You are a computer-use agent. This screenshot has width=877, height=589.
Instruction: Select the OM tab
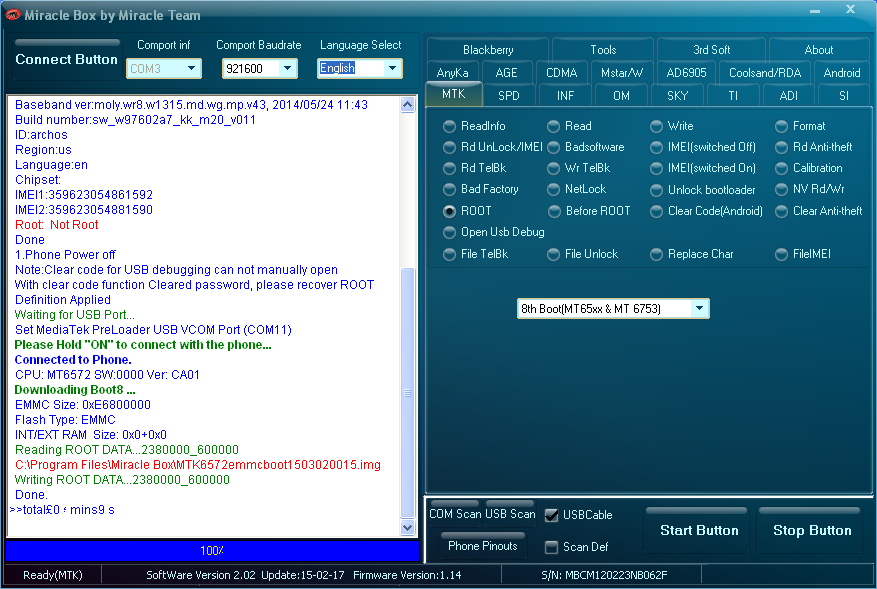[621, 96]
